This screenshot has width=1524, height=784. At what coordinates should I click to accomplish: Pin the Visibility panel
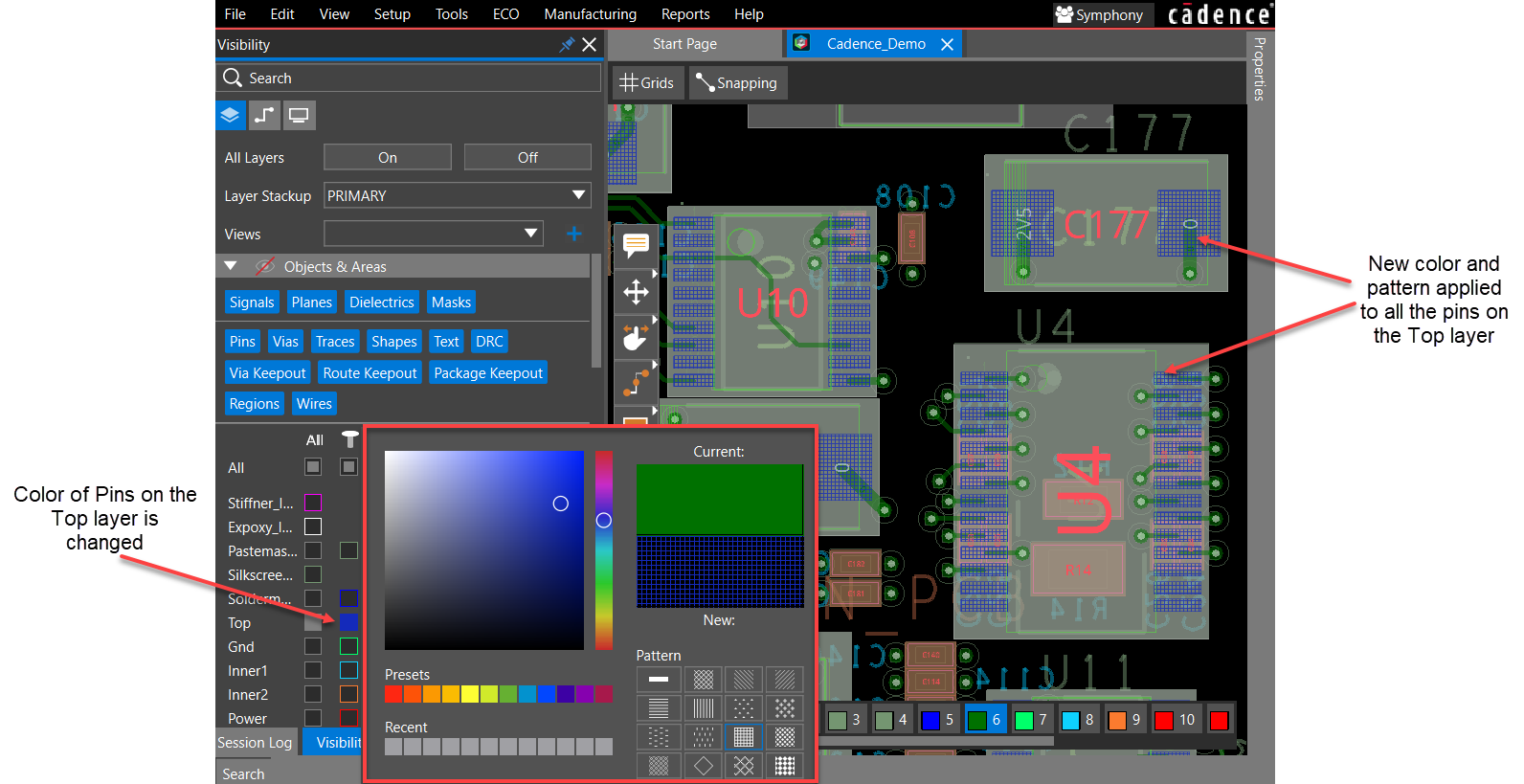tap(567, 44)
